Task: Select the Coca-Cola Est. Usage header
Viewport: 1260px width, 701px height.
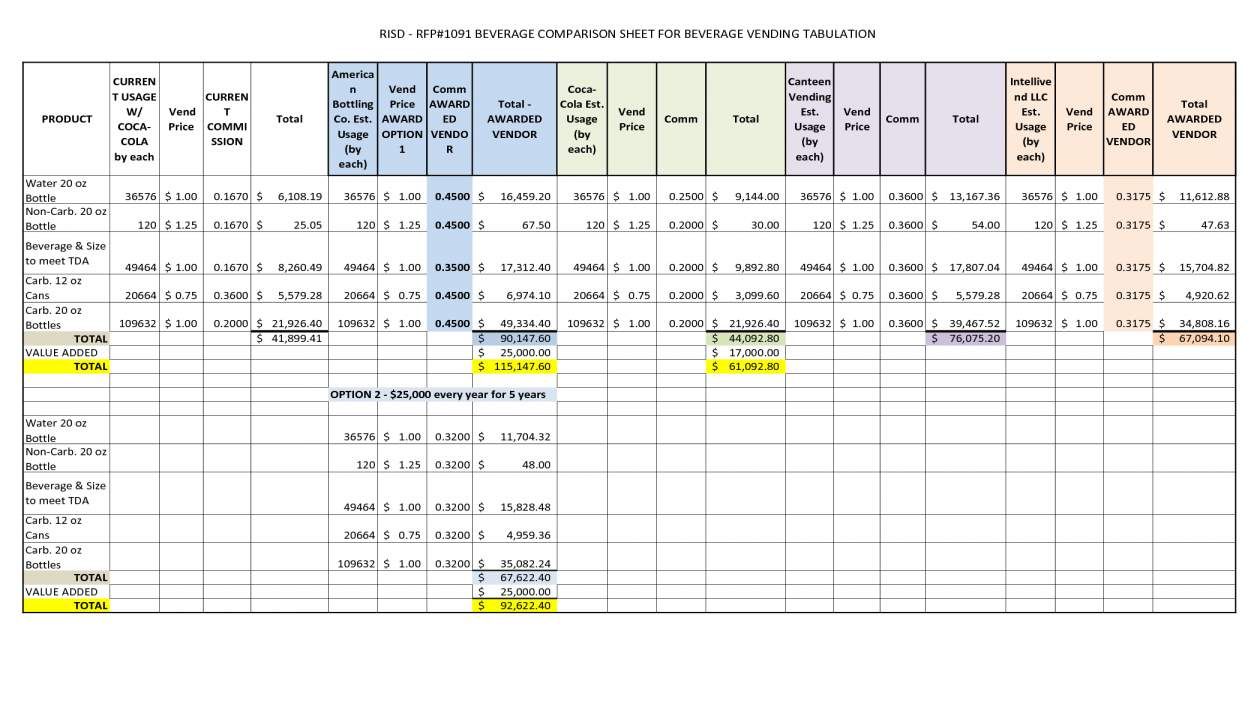Action: [x=581, y=119]
